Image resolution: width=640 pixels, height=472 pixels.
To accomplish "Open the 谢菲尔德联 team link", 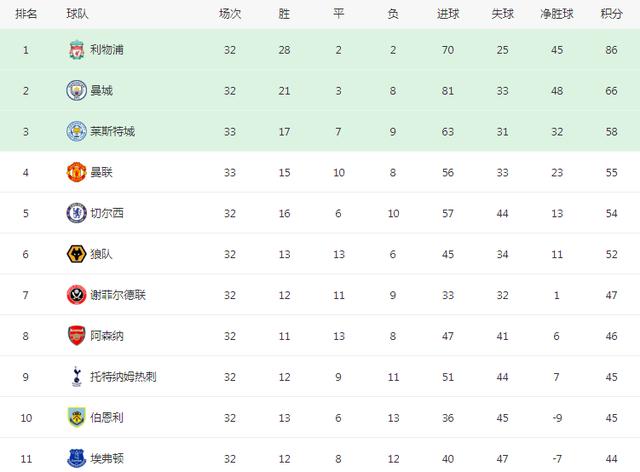I will pos(118,295).
